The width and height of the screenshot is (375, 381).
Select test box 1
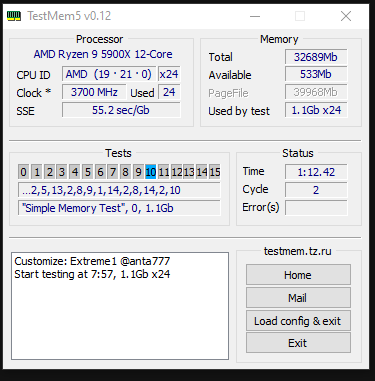click(36, 172)
